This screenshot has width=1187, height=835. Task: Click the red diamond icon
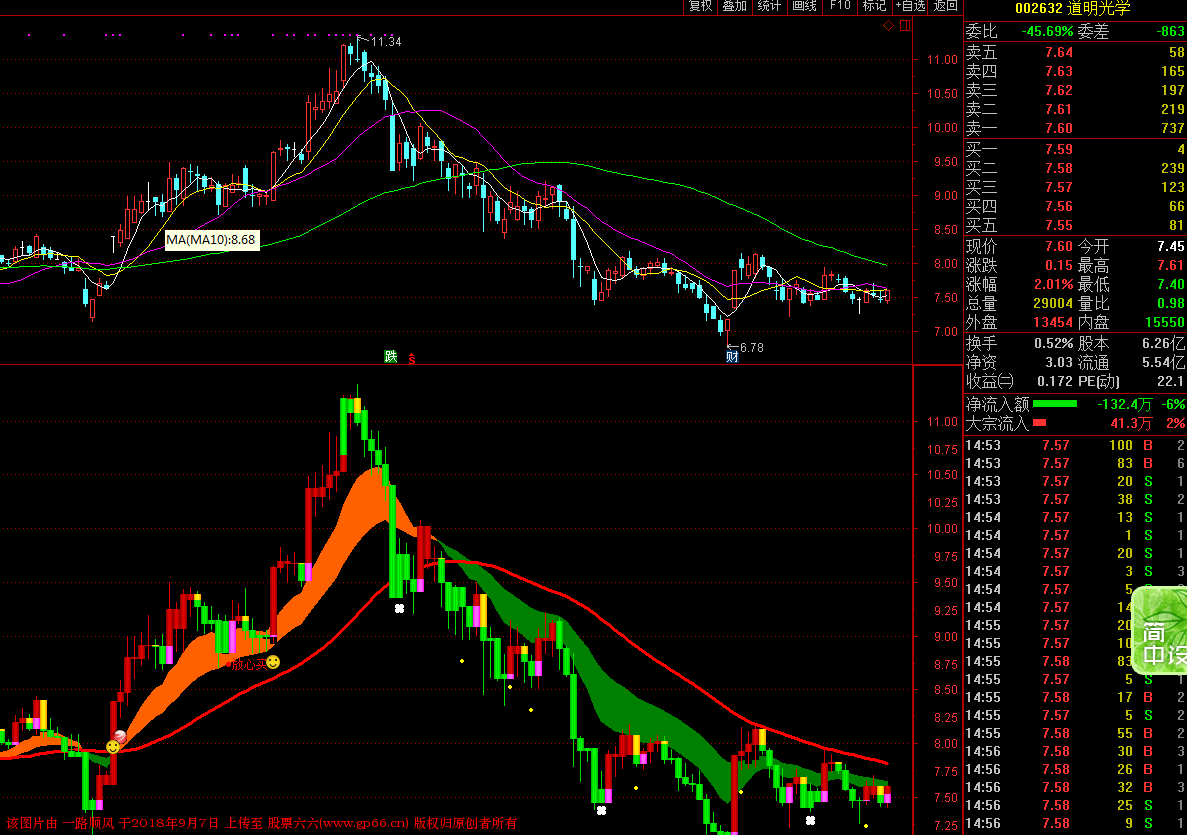(x=888, y=26)
